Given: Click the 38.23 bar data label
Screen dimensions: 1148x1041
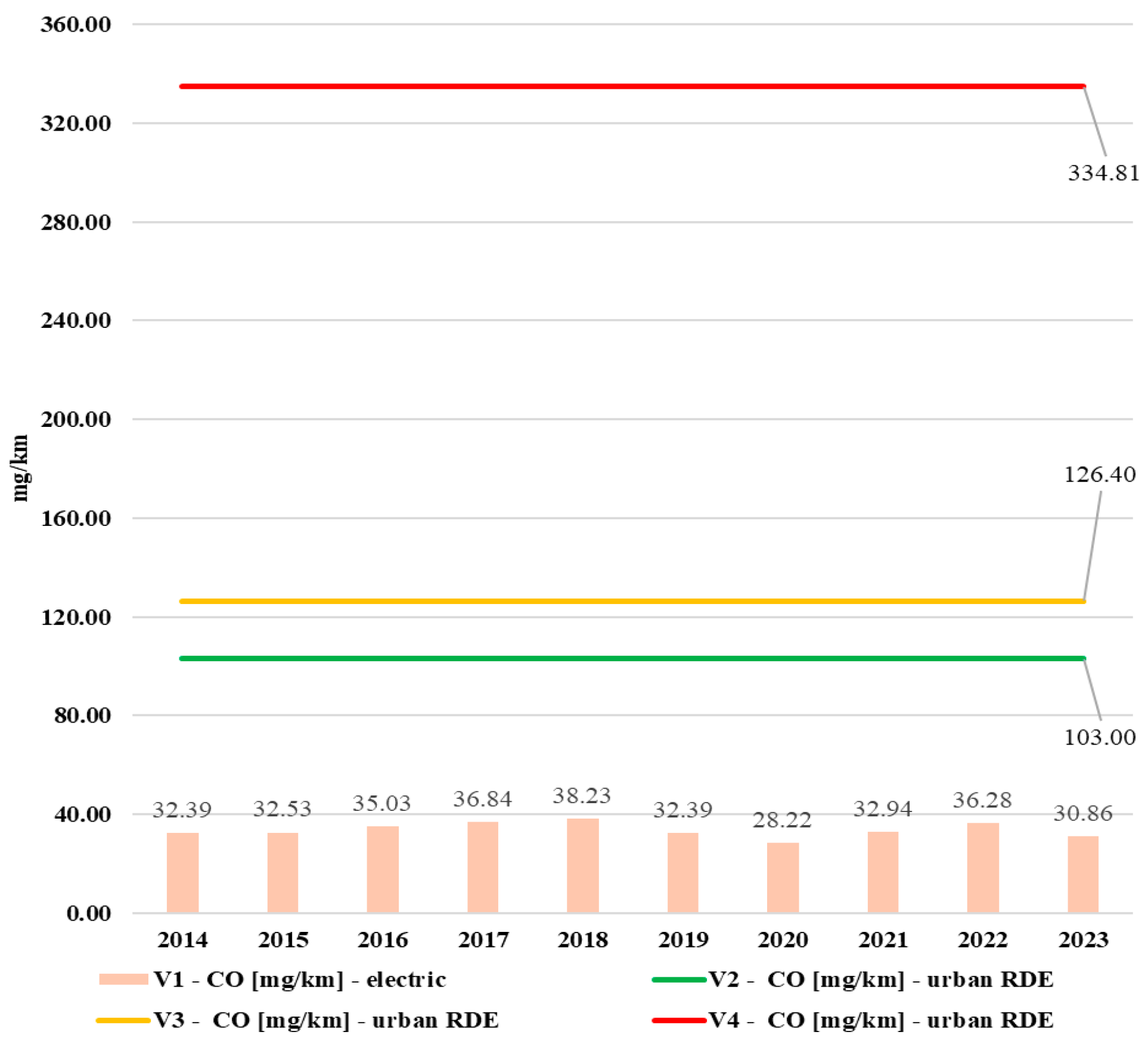Looking at the screenshot, I should coord(582,796).
